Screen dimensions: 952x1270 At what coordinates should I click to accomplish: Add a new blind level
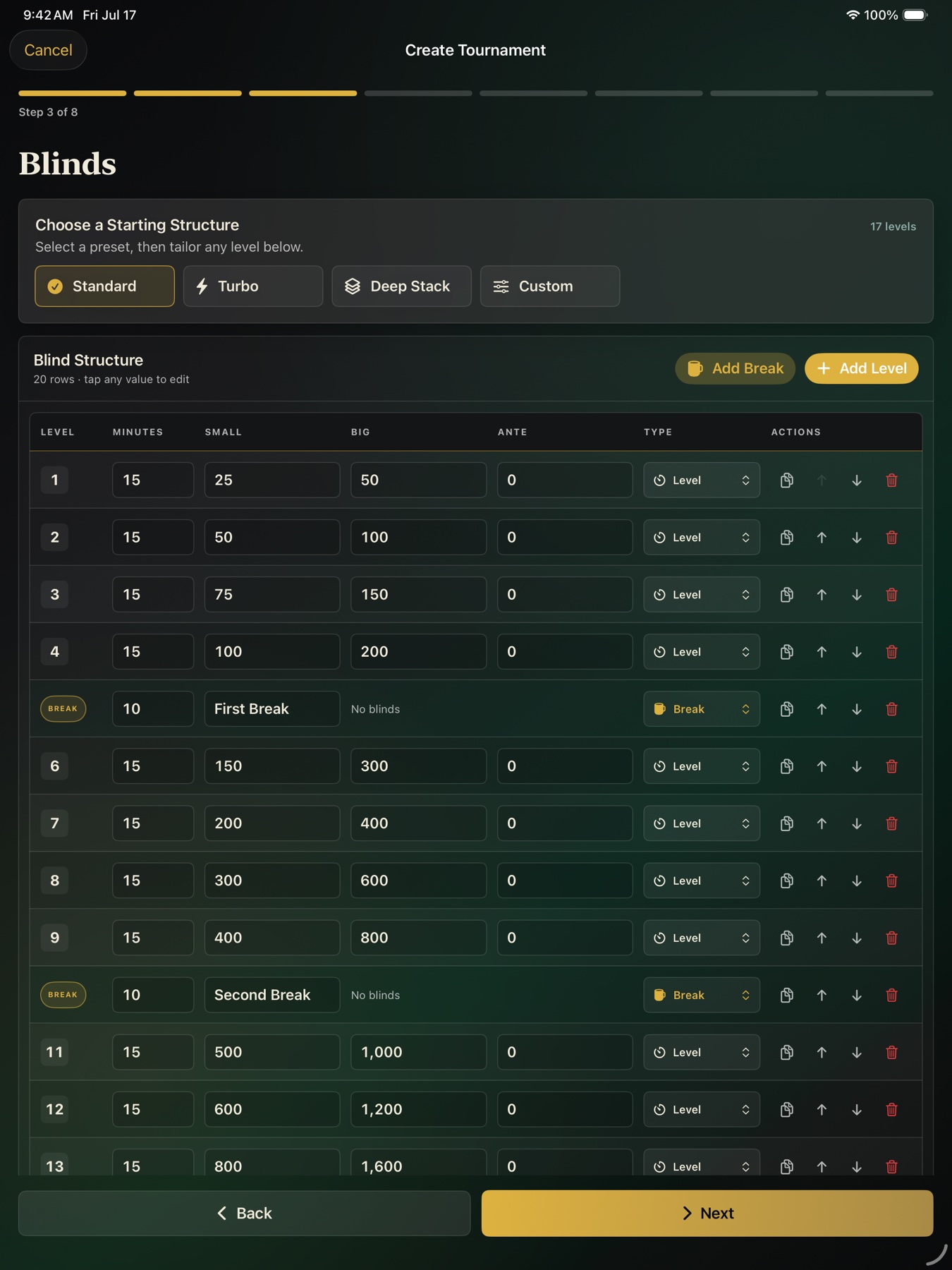861,368
